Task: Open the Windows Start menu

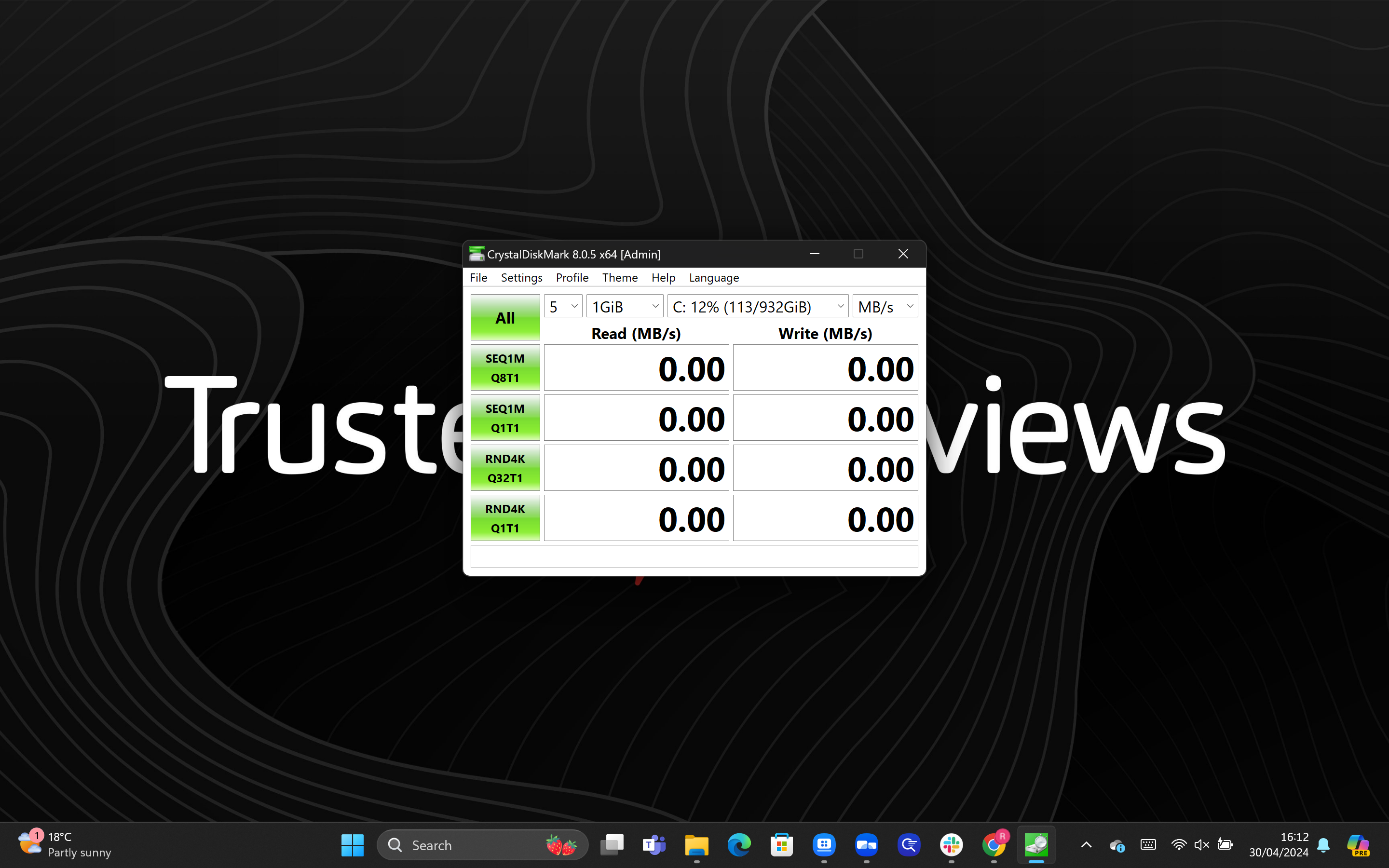Action: pos(353,845)
